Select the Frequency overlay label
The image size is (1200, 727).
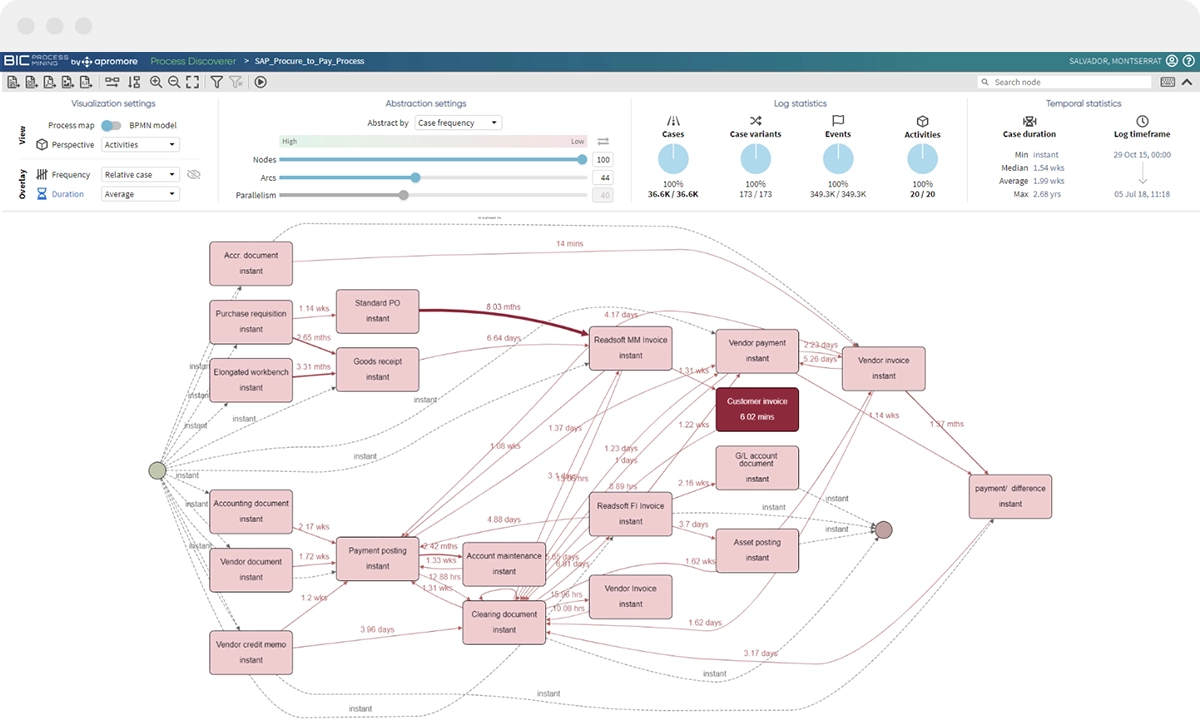[71, 174]
